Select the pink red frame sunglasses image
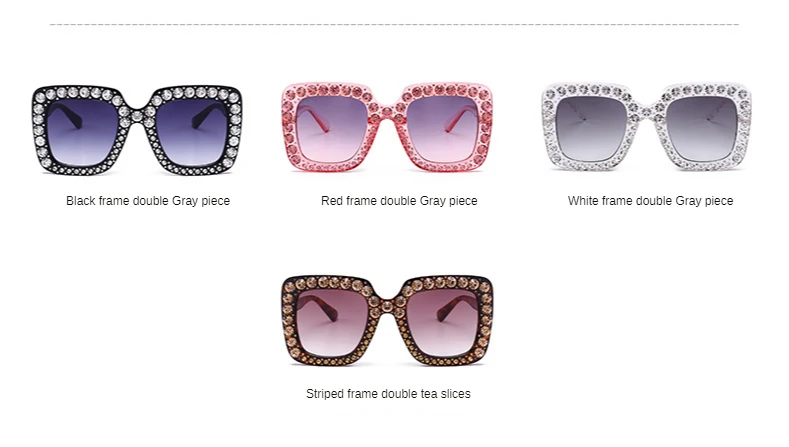This screenshot has width=789, height=447. 387,128
